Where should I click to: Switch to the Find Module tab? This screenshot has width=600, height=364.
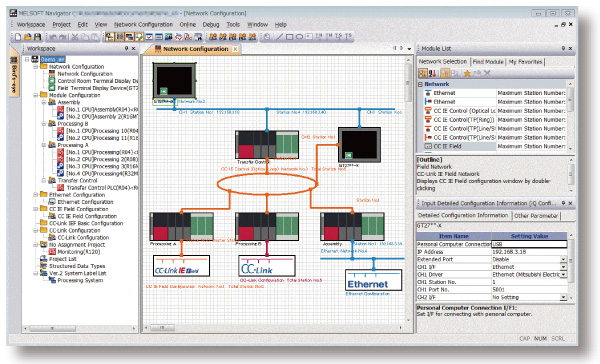488,62
